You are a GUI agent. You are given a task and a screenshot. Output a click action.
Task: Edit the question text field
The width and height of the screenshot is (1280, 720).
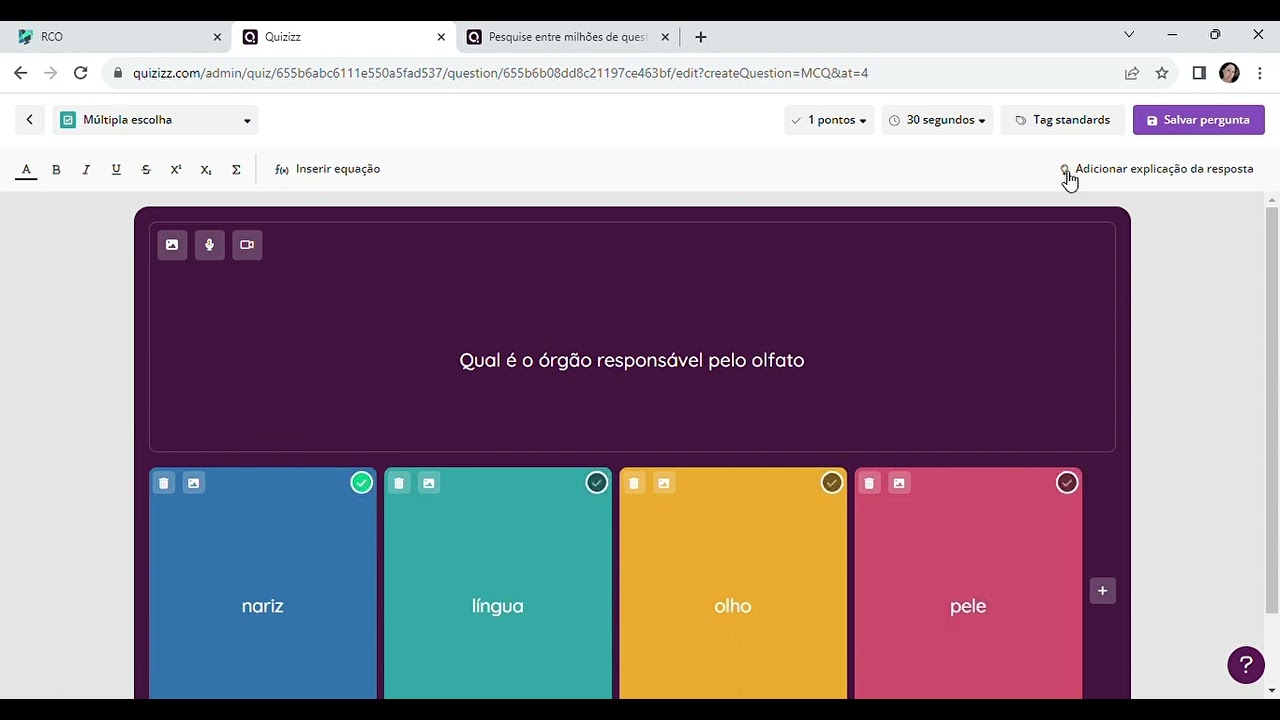632,360
